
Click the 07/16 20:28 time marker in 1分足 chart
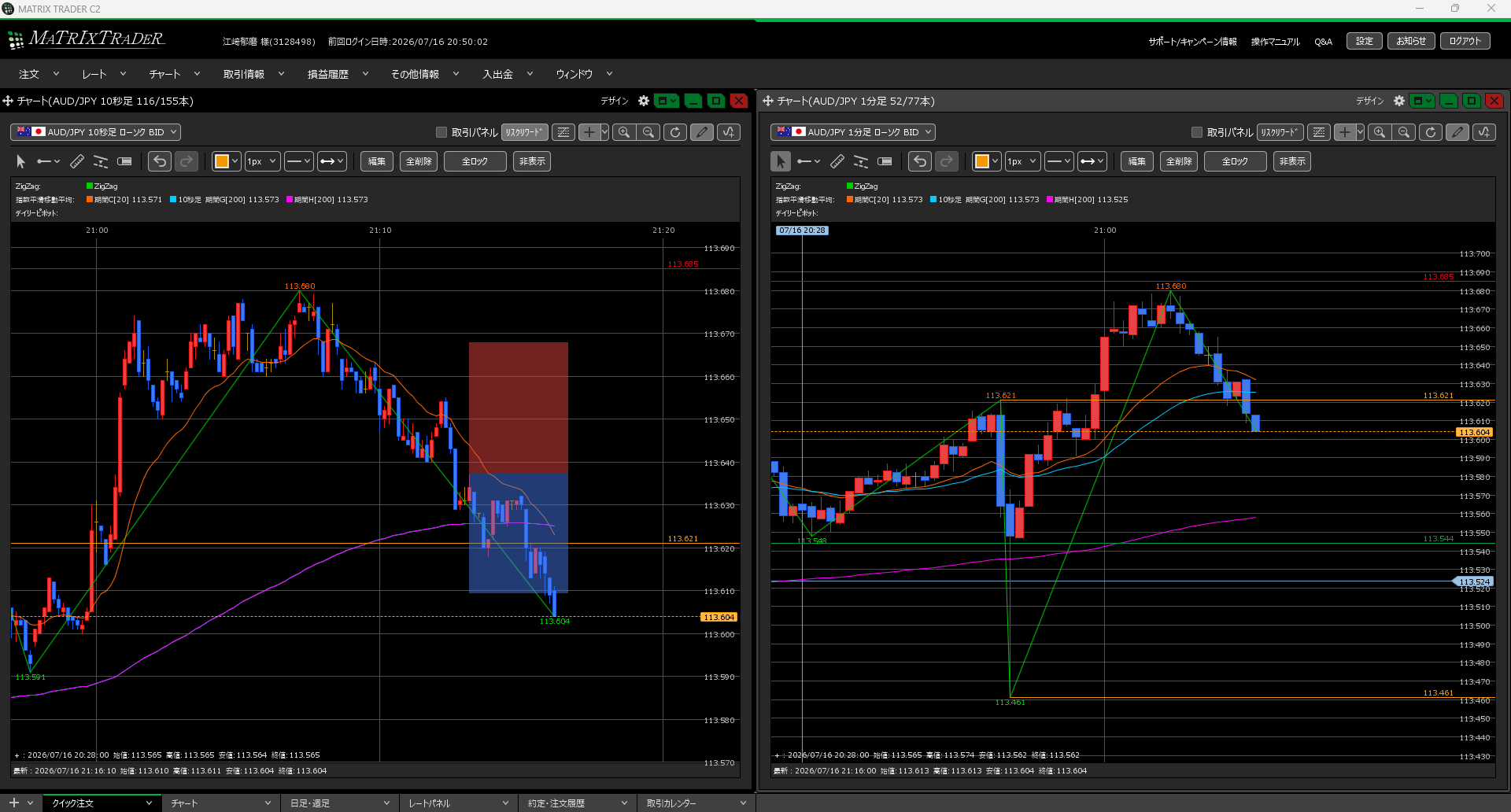point(802,231)
